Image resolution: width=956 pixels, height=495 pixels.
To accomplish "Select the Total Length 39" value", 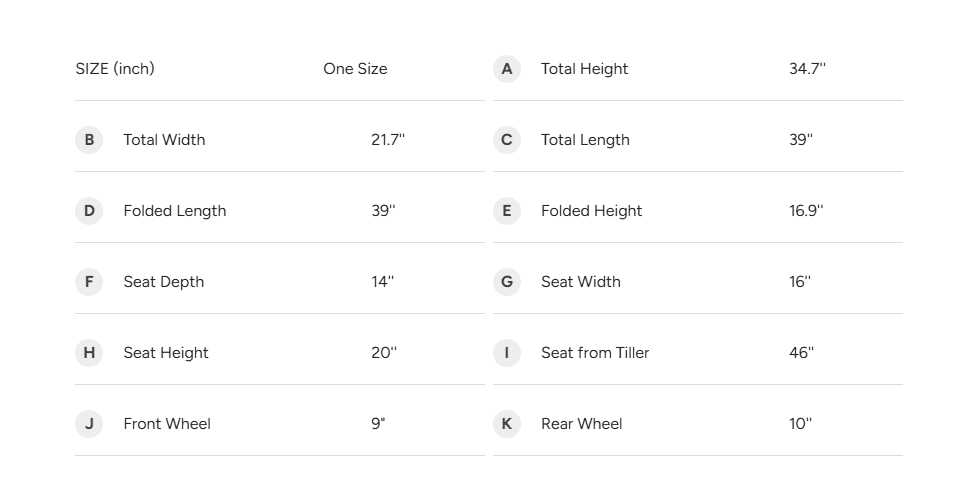I will (x=800, y=140).
